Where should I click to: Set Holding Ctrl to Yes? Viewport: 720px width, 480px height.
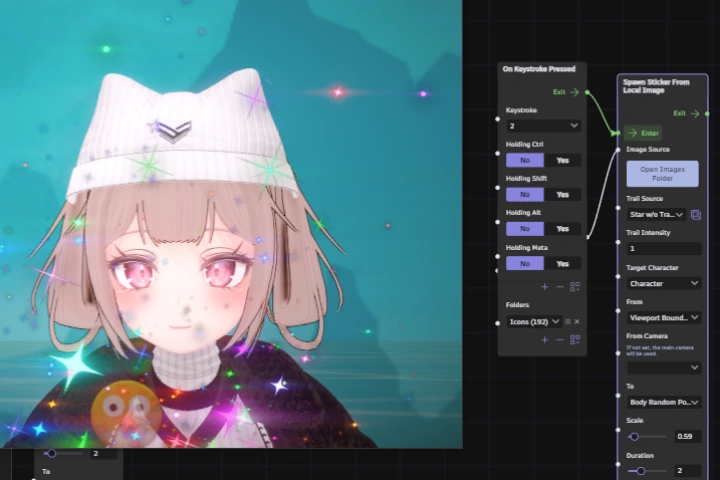[x=562, y=160]
